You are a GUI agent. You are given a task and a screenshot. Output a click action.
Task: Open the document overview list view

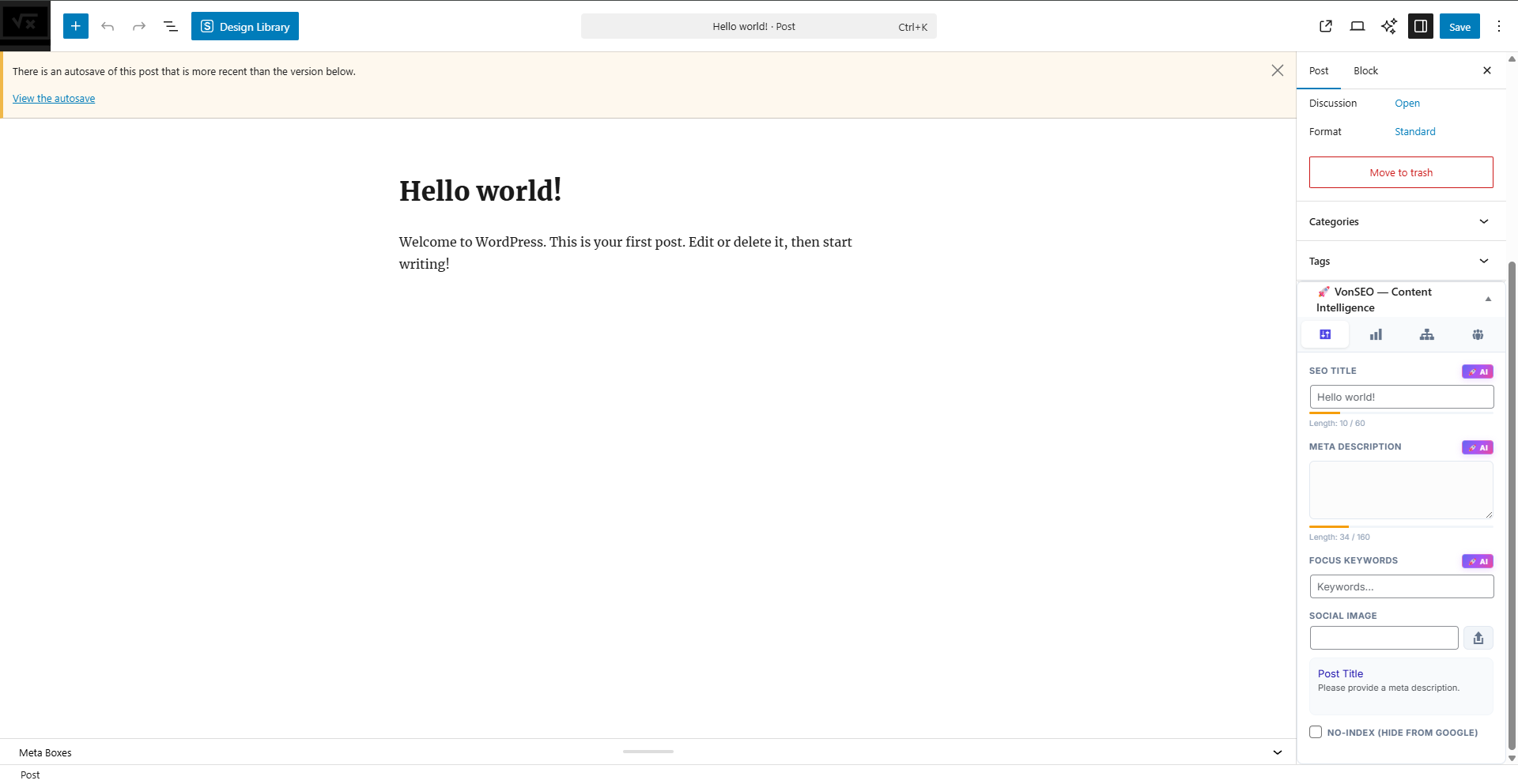click(x=171, y=26)
